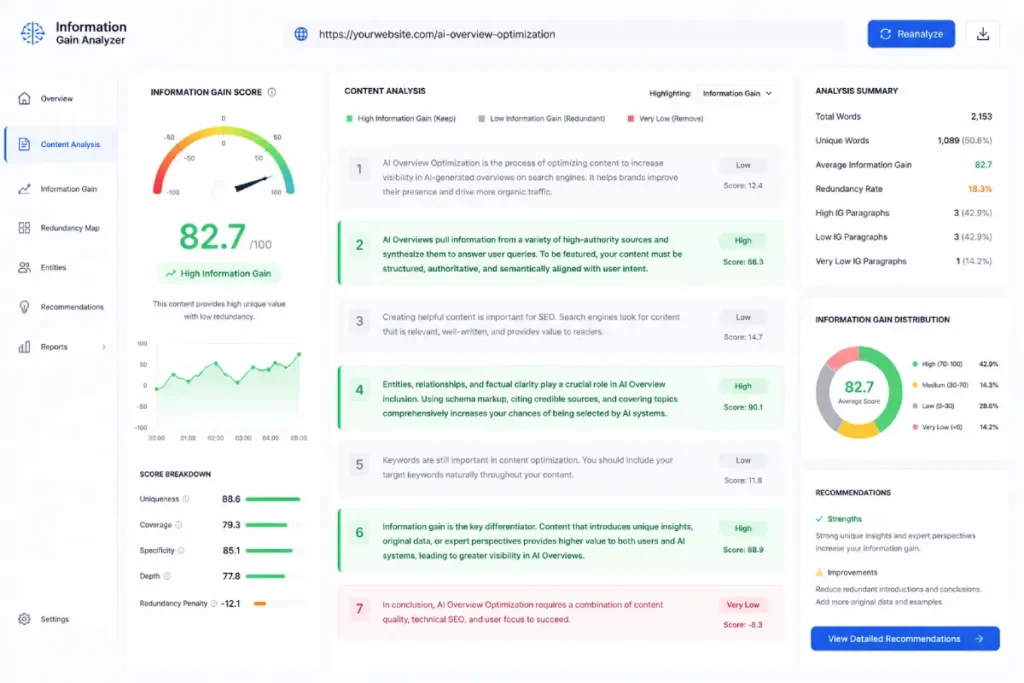Click the Information Gain Analyzer brain logo
Screen dimensions: 1024x683
[x=32, y=33]
